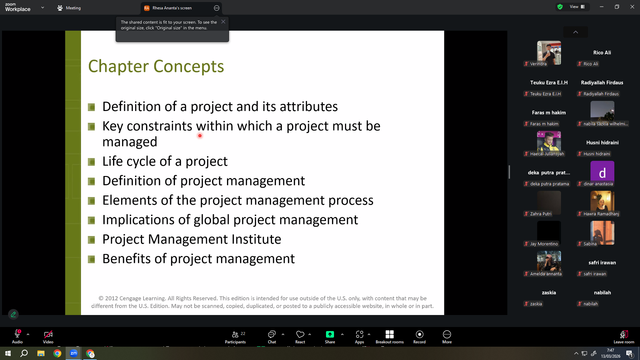
Task: Click the taskbar clock and date
Action: 611,353
